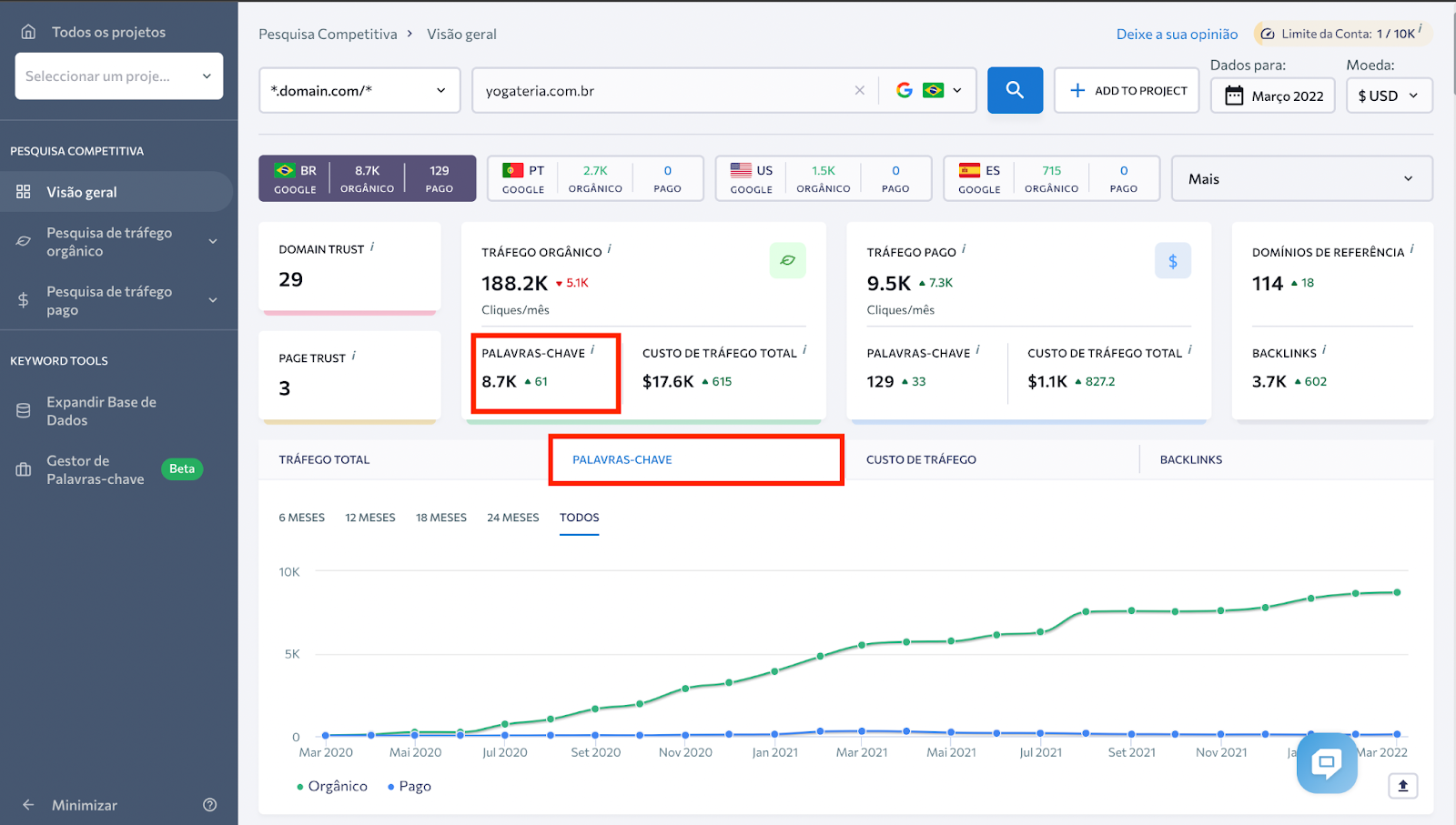The width and height of the screenshot is (1456, 825).
Task: Toggle the Pago legend series
Action: (x=409, y=786)
